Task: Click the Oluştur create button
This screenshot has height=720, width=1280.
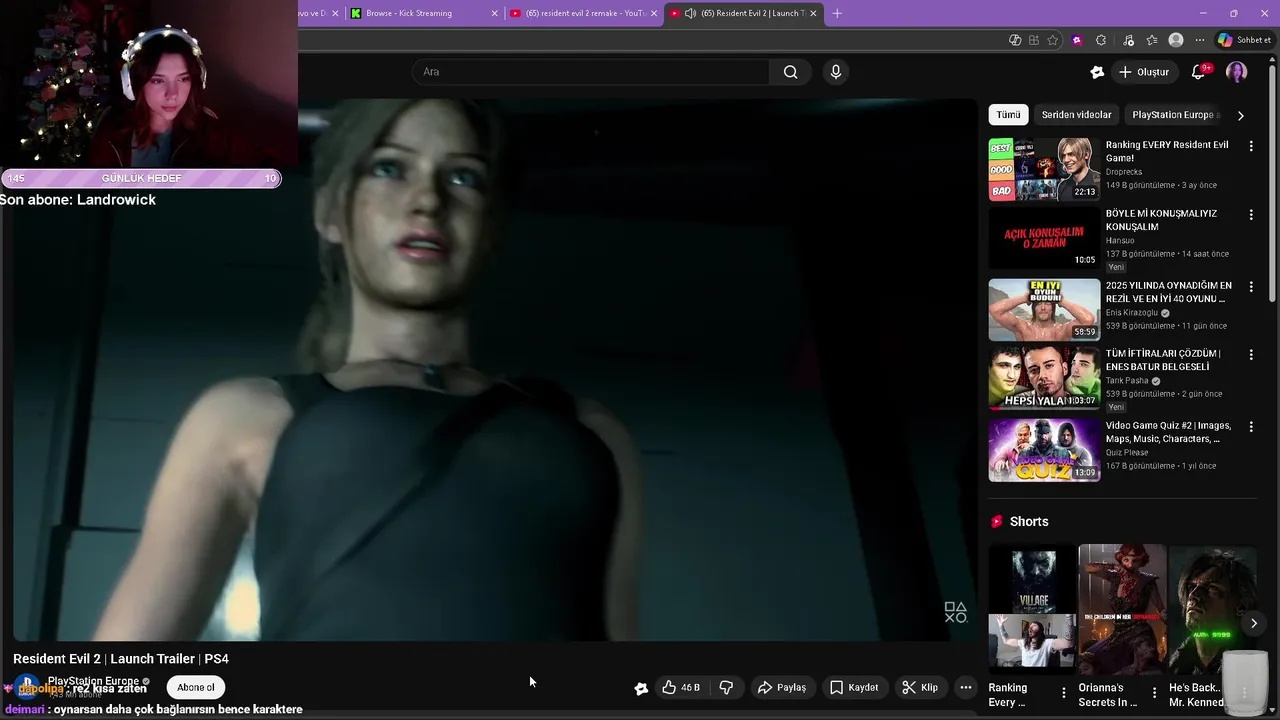Action: point(1143,72)
